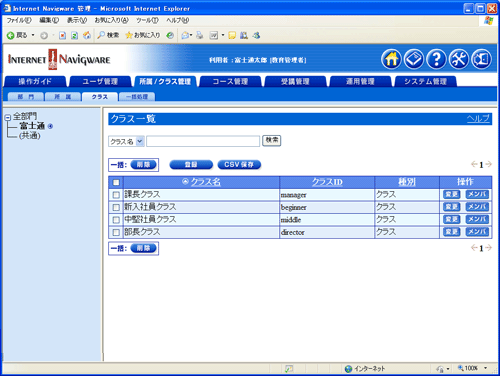500x376 pixels.
Task: Open ヘルプ menu
Action: tap(178, 20)
